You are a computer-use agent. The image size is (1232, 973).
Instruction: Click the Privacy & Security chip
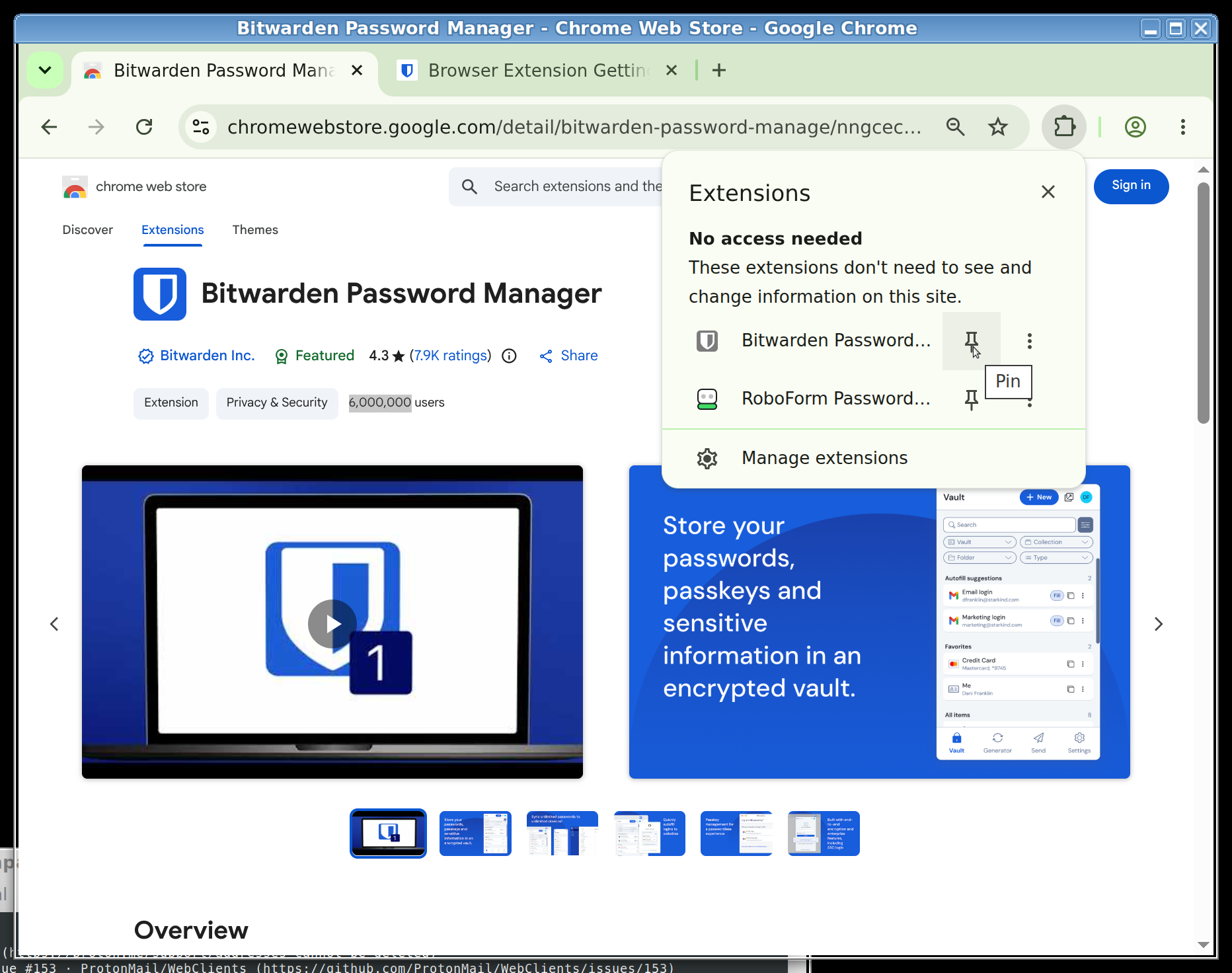(277, 403)
